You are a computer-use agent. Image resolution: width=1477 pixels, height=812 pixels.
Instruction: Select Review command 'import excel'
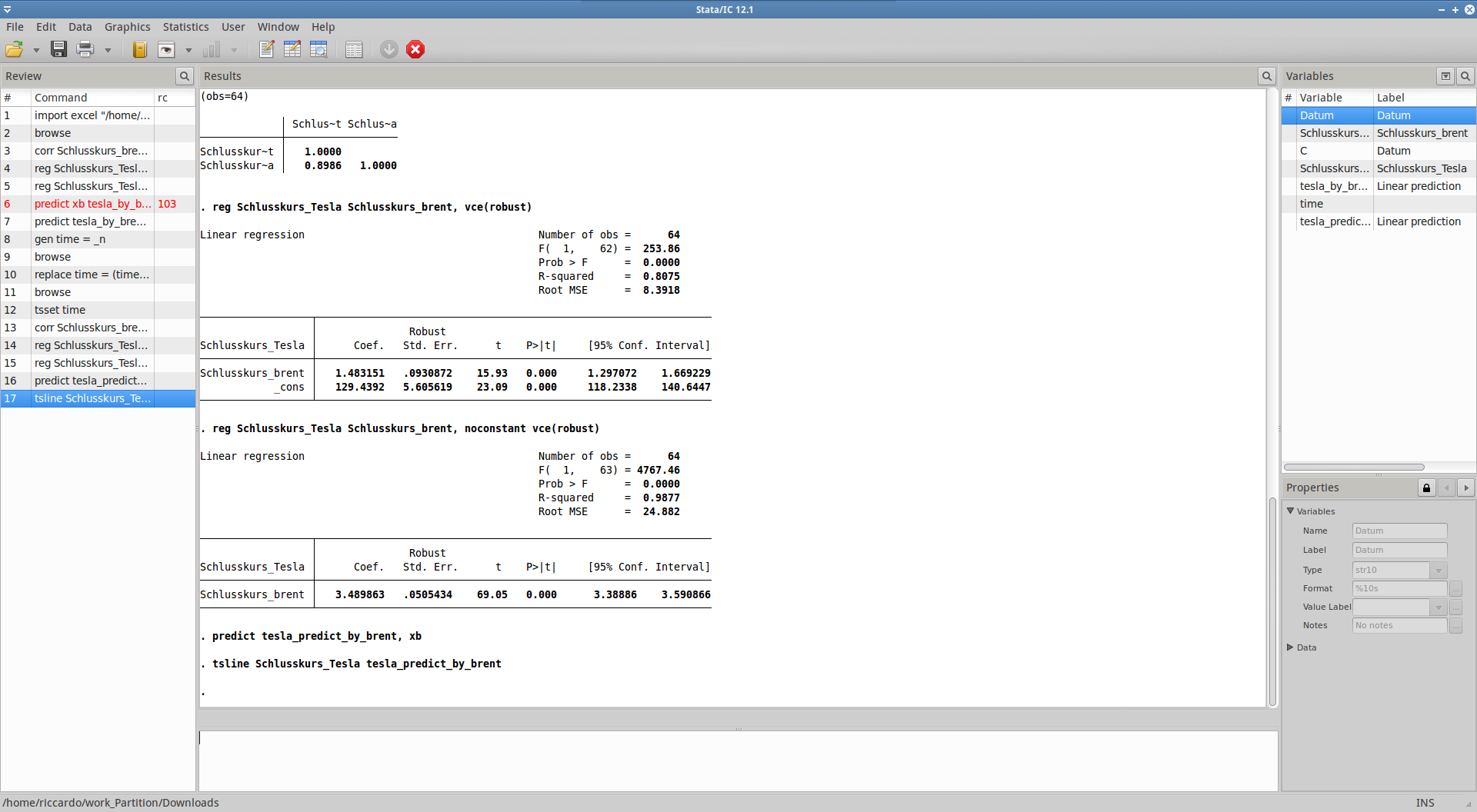98,115
